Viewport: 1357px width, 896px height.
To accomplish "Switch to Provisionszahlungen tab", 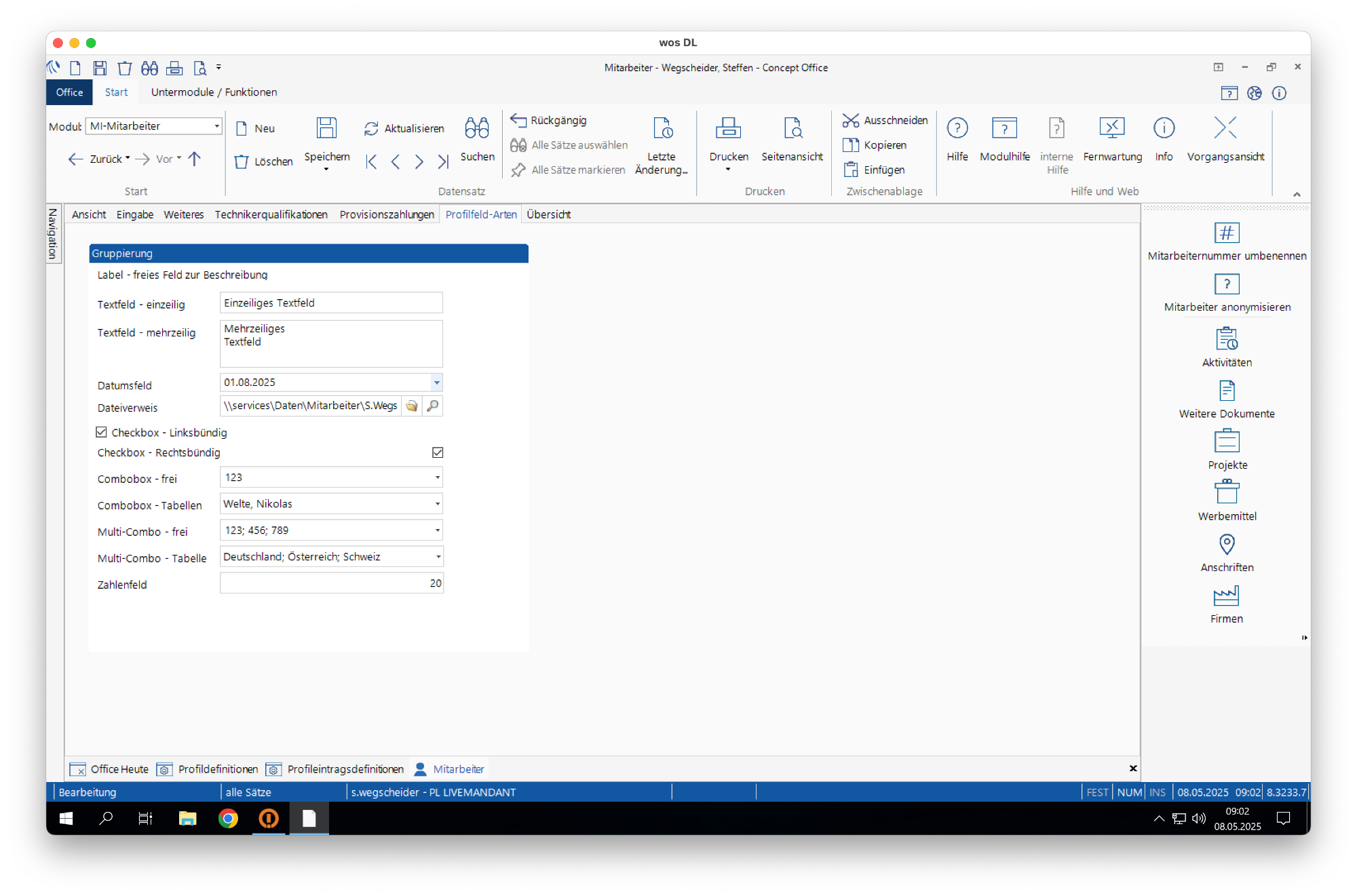I will click(387, 214).
